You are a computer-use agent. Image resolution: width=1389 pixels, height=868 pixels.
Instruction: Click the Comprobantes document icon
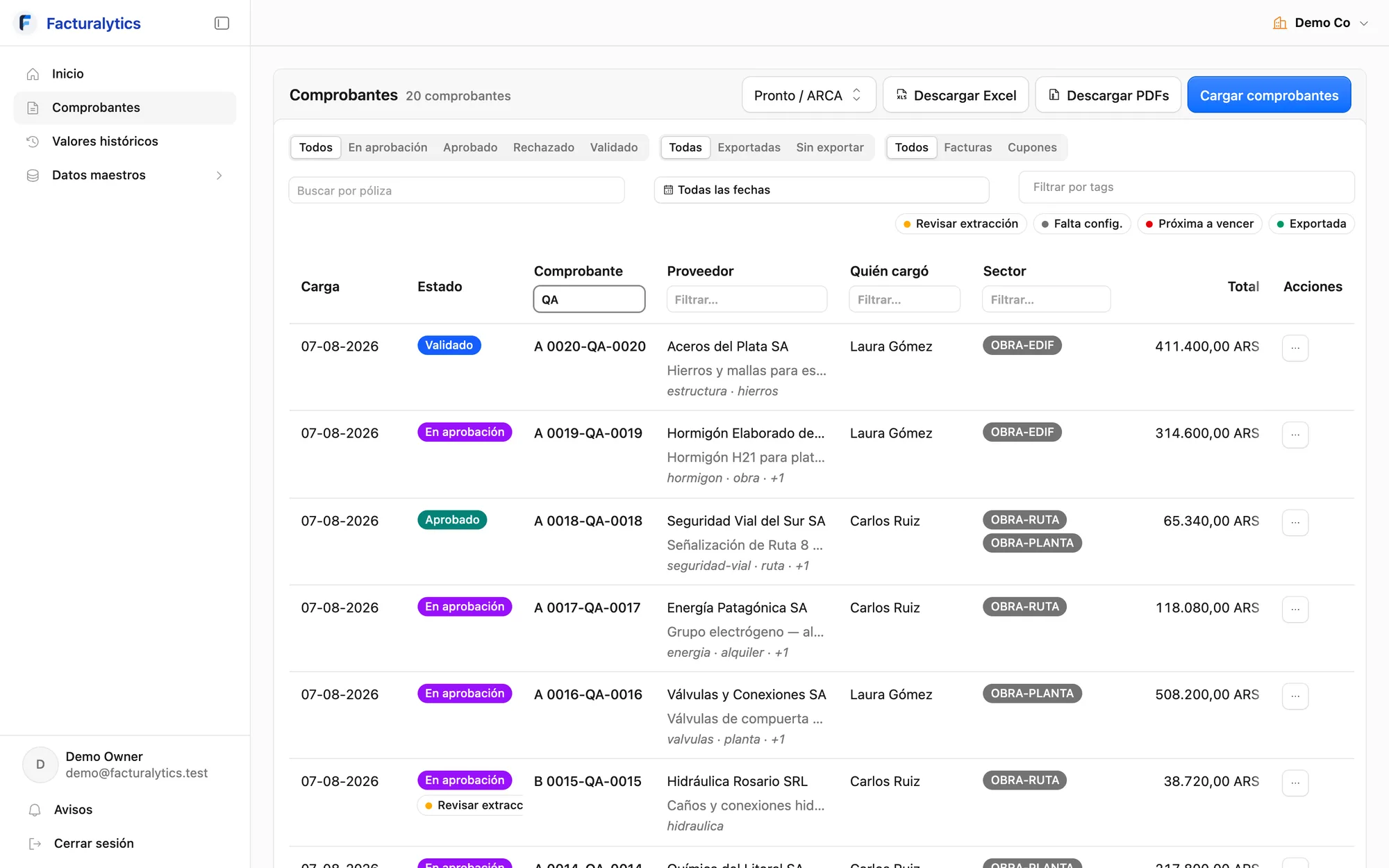coord(33,108)
